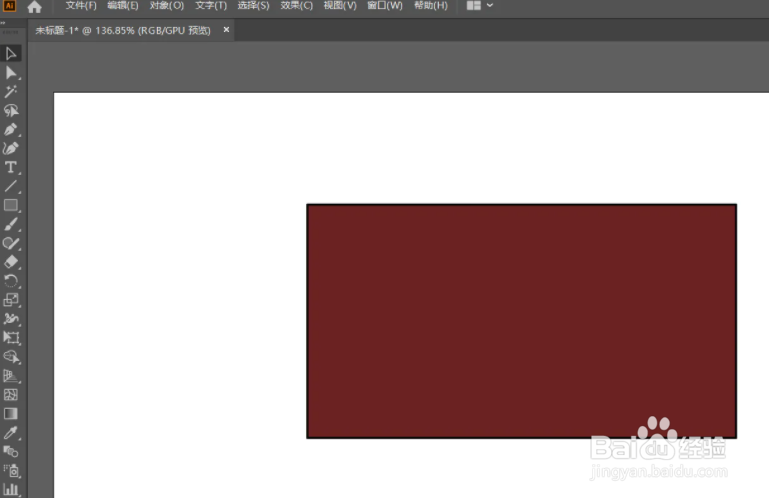Select the Eyedropper tool
This screenshot has height=498, width=769.
click(11, 433)
